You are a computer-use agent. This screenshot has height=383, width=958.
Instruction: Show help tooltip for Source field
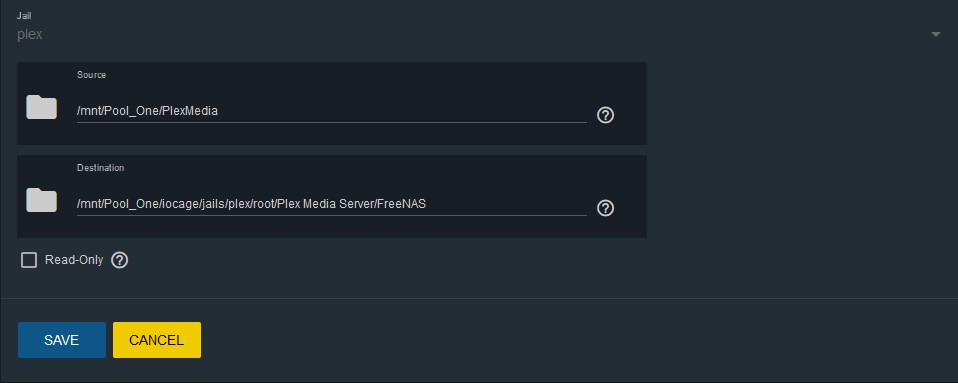(x=605, y=115)
